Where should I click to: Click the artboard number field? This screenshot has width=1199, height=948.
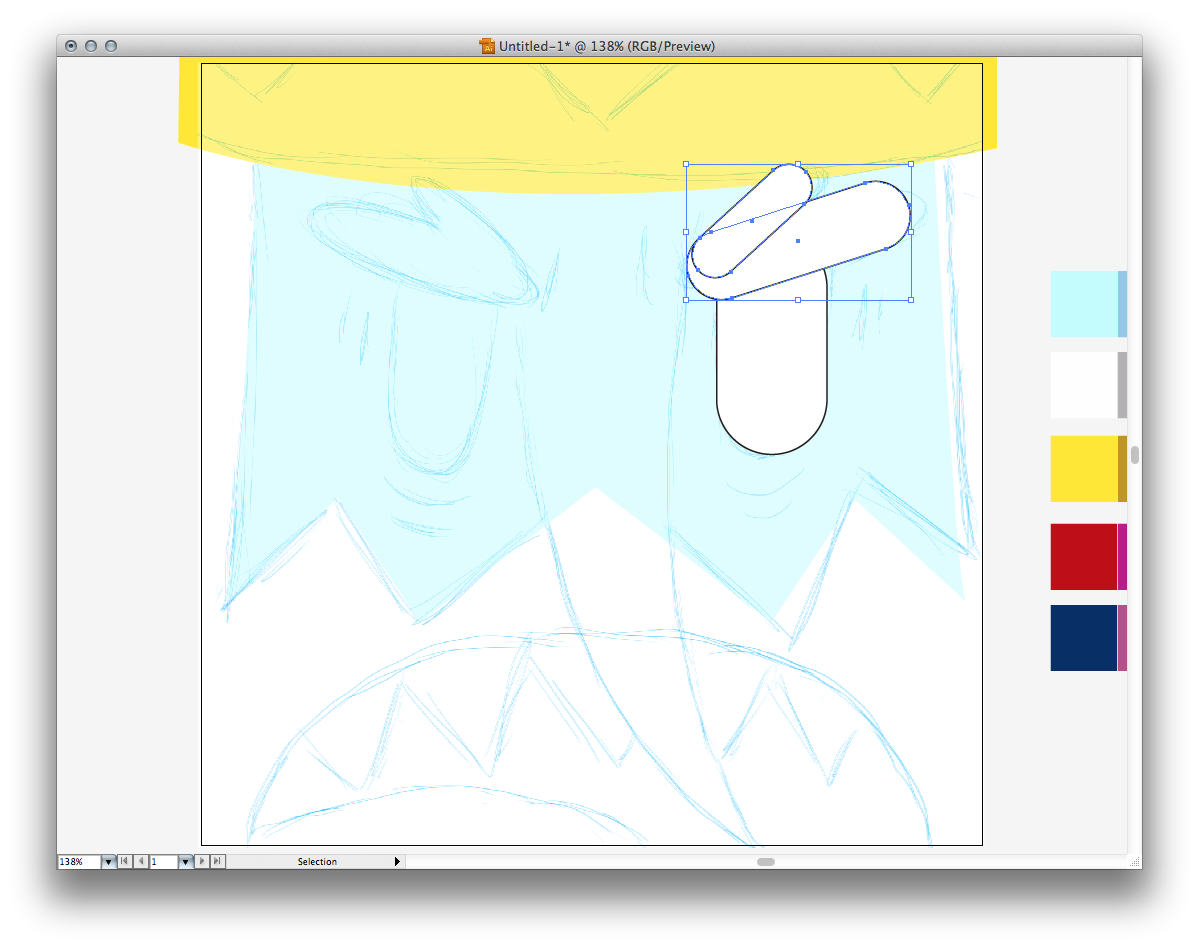[x=163, y=861]
